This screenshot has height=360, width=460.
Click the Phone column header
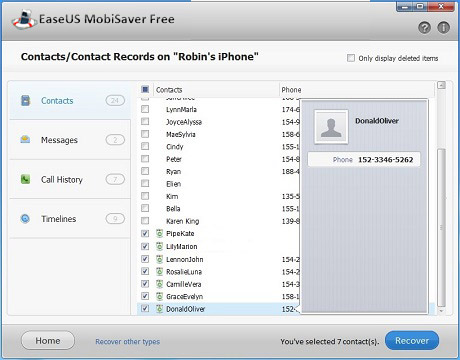[x=357, y=90]
